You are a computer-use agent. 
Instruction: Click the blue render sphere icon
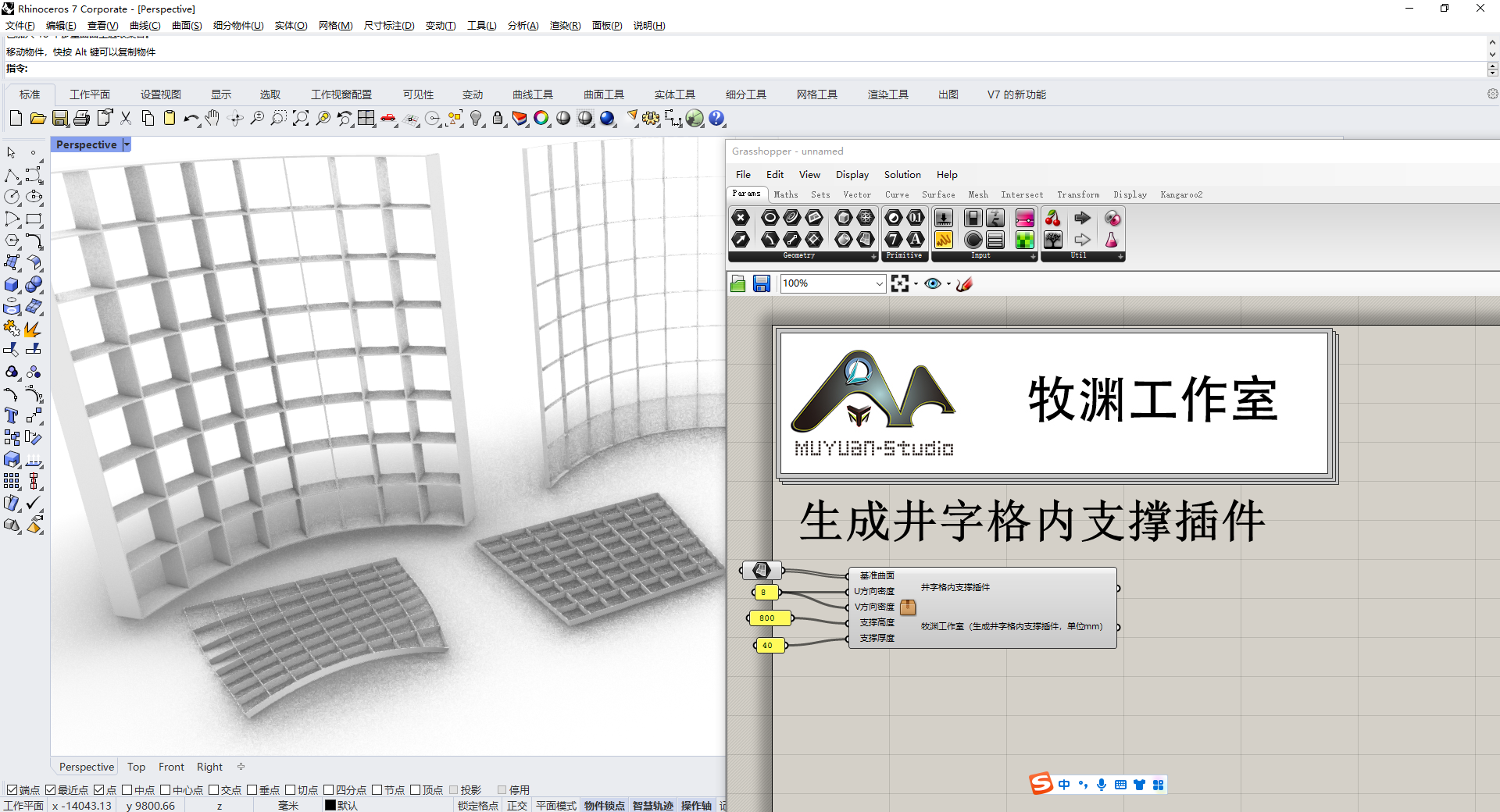click(607, 119)
